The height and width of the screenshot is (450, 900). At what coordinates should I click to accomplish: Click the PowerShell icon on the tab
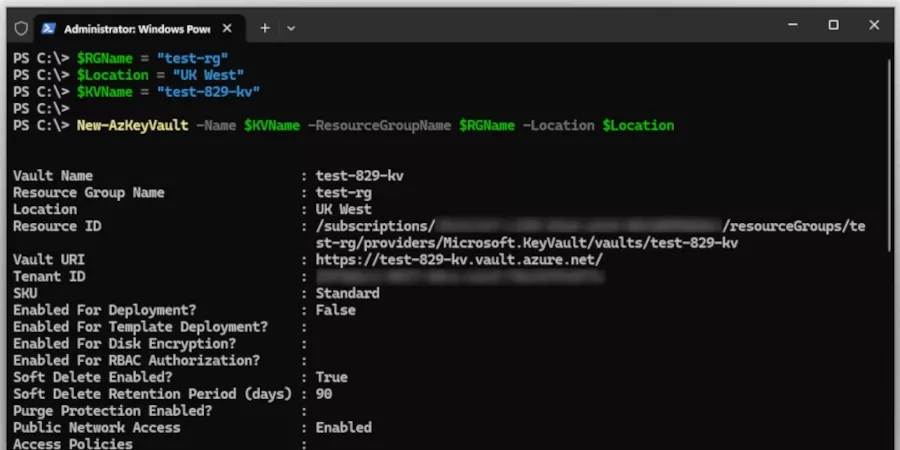48,28
